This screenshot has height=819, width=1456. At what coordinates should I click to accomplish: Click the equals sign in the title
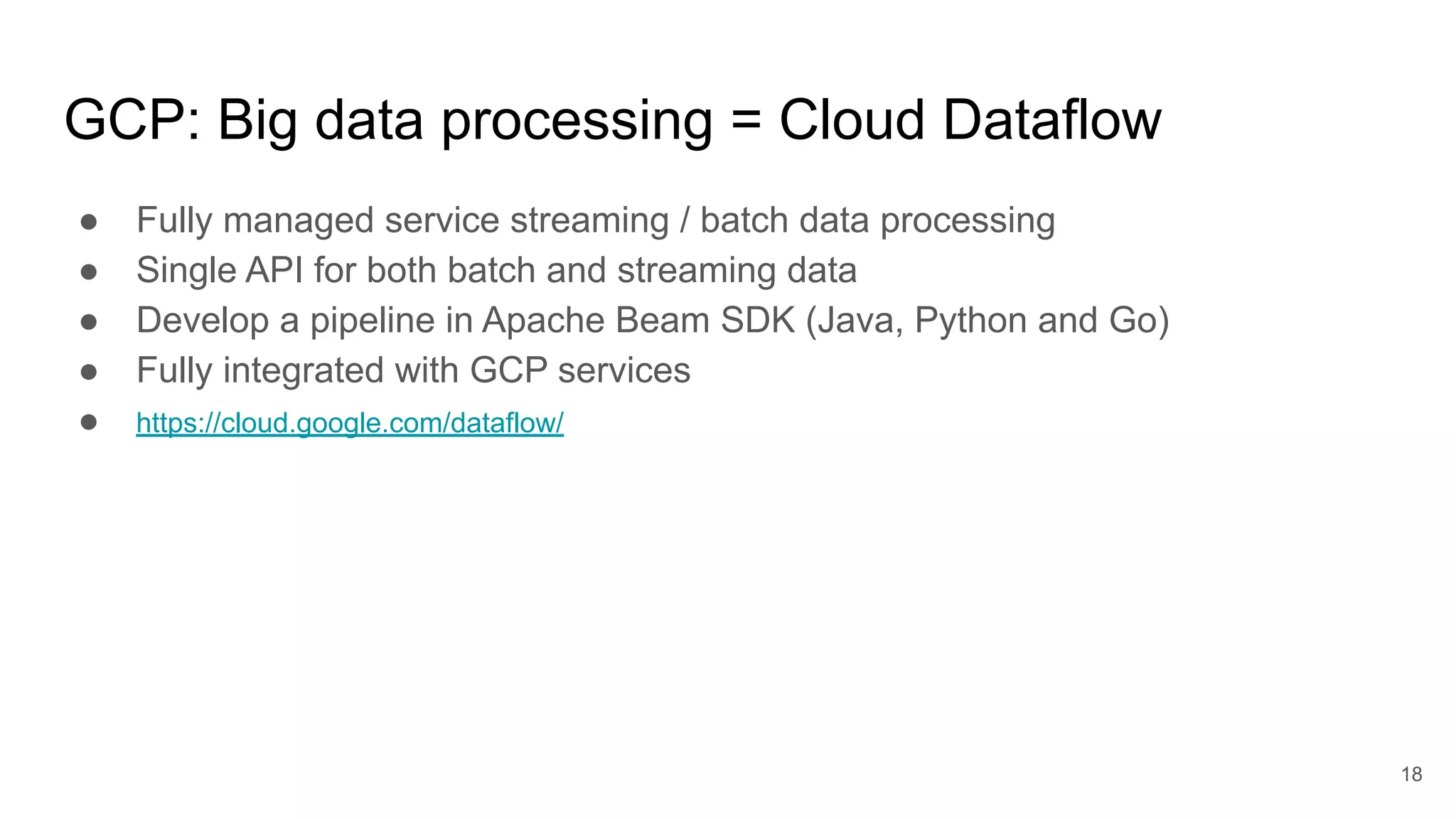(x=745, y=120)
